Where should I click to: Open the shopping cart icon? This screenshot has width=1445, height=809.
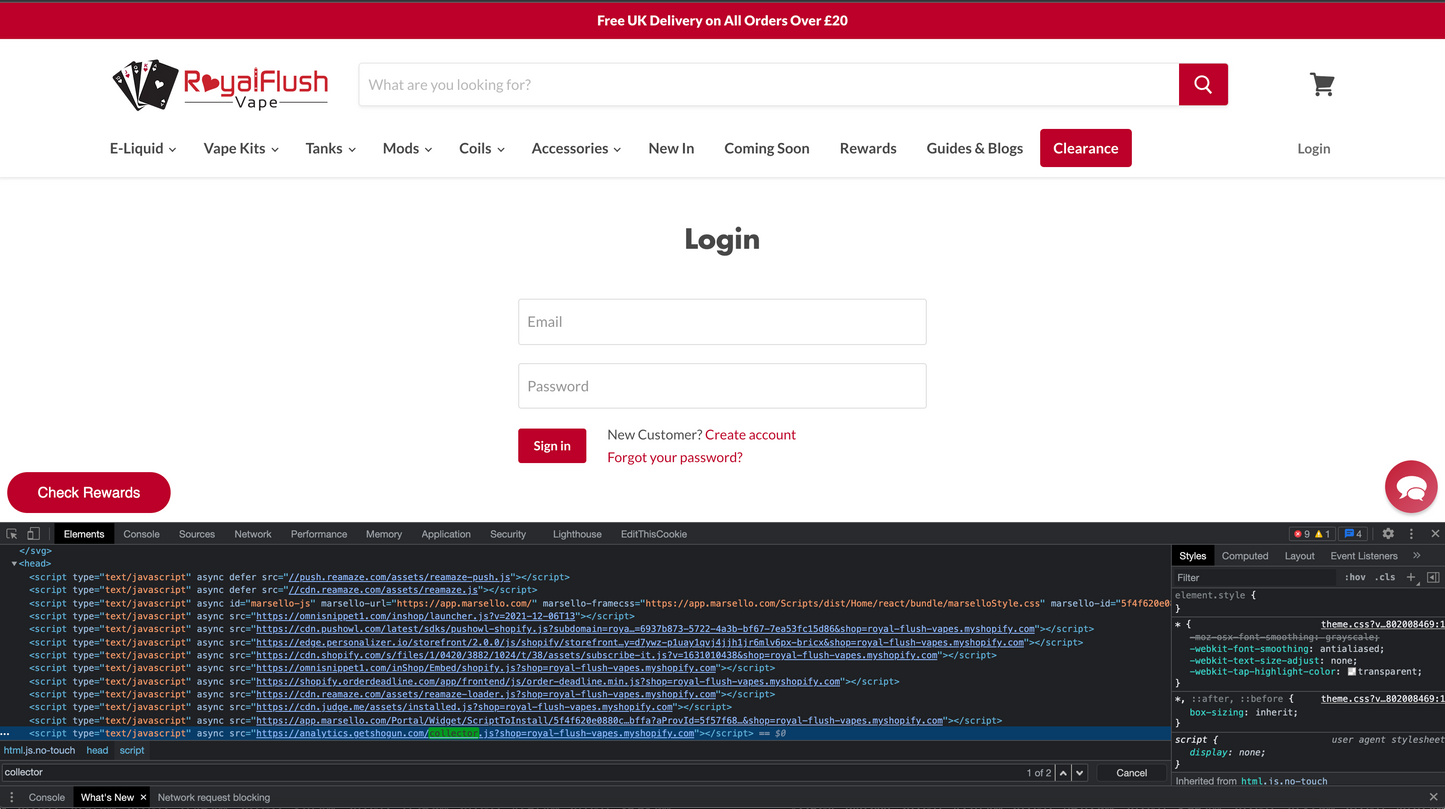pyautogui.click(x=1322, y=85)
